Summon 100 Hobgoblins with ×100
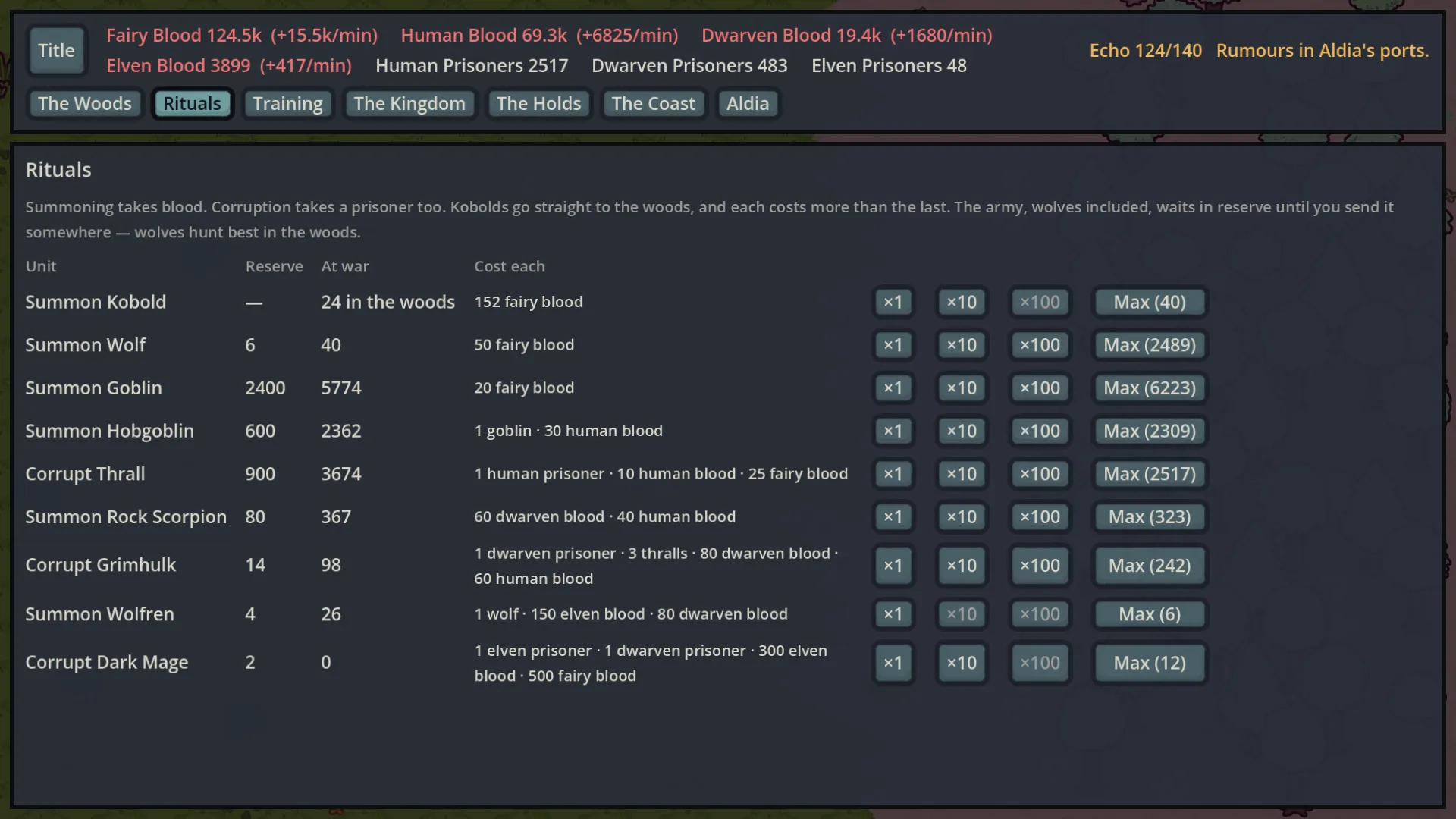 1040,431
